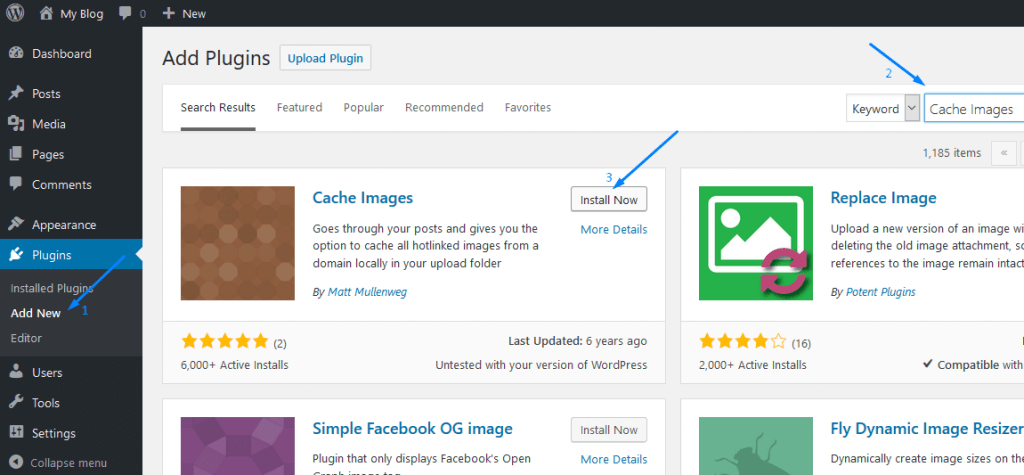This screenshot has height=475, width=1024.
Task: Switch to the Featured tab
Action: (300, 108)
